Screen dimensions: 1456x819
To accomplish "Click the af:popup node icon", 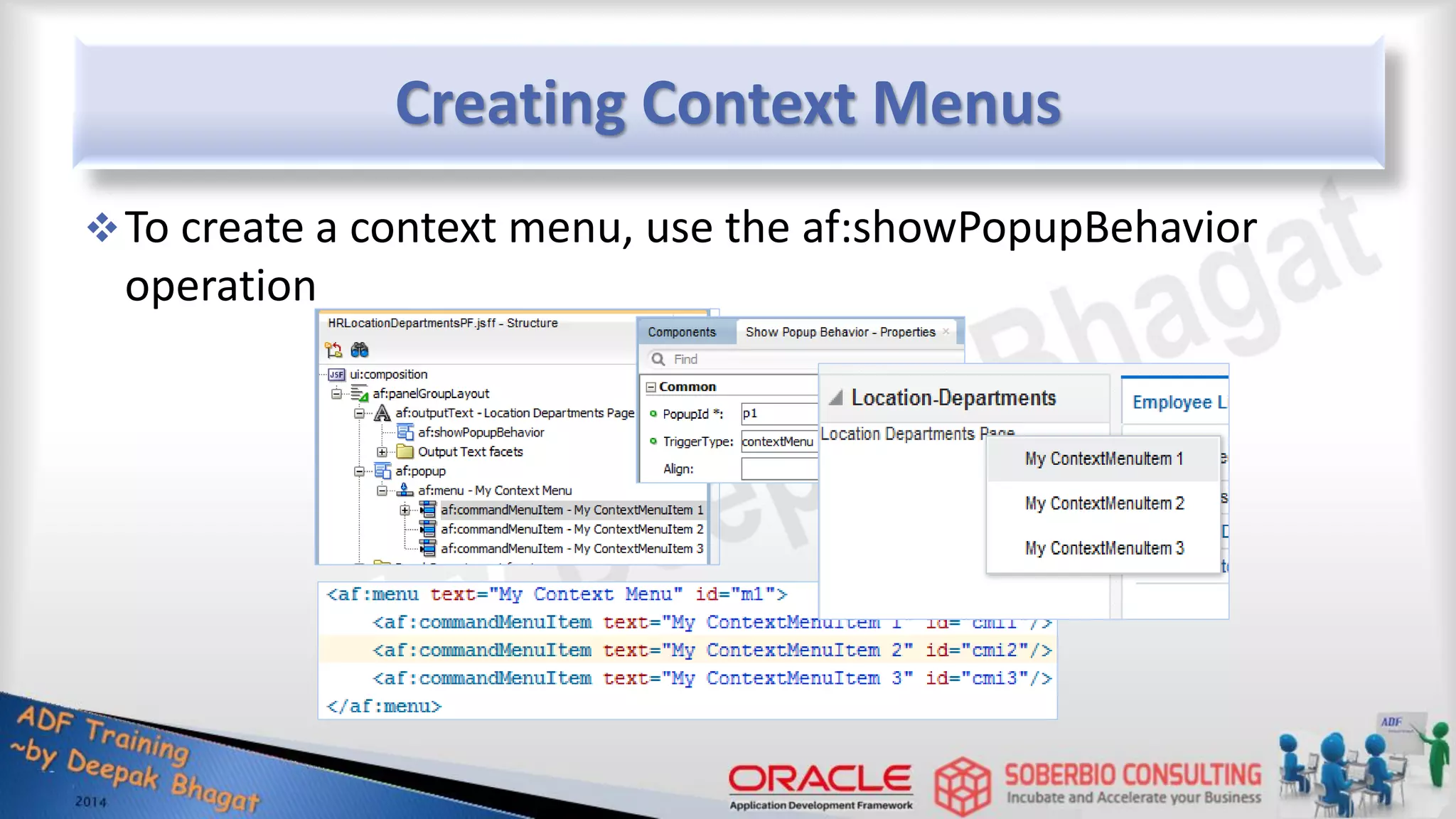I will click(x=382, y=471).
